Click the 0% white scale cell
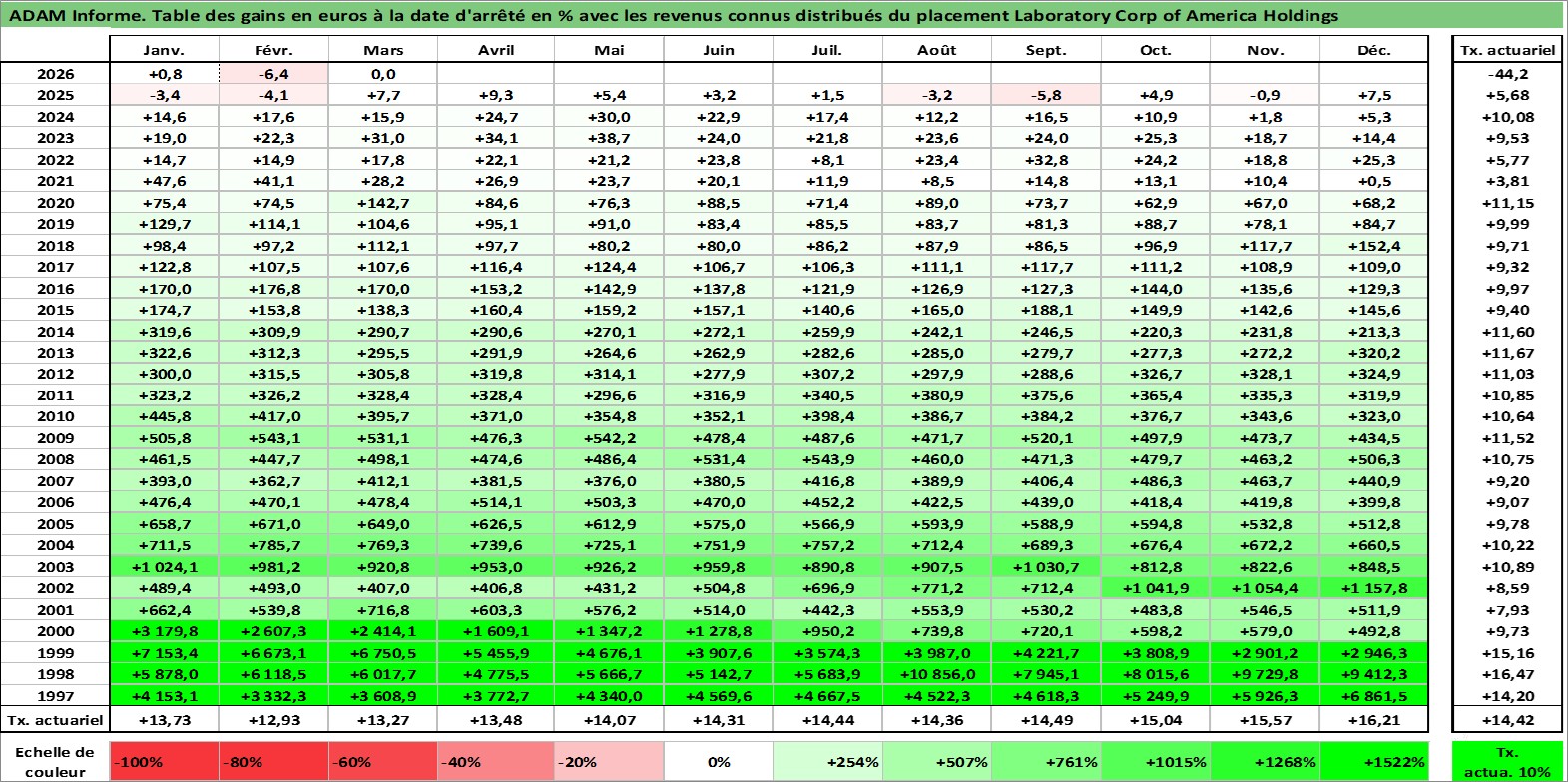 718,761
